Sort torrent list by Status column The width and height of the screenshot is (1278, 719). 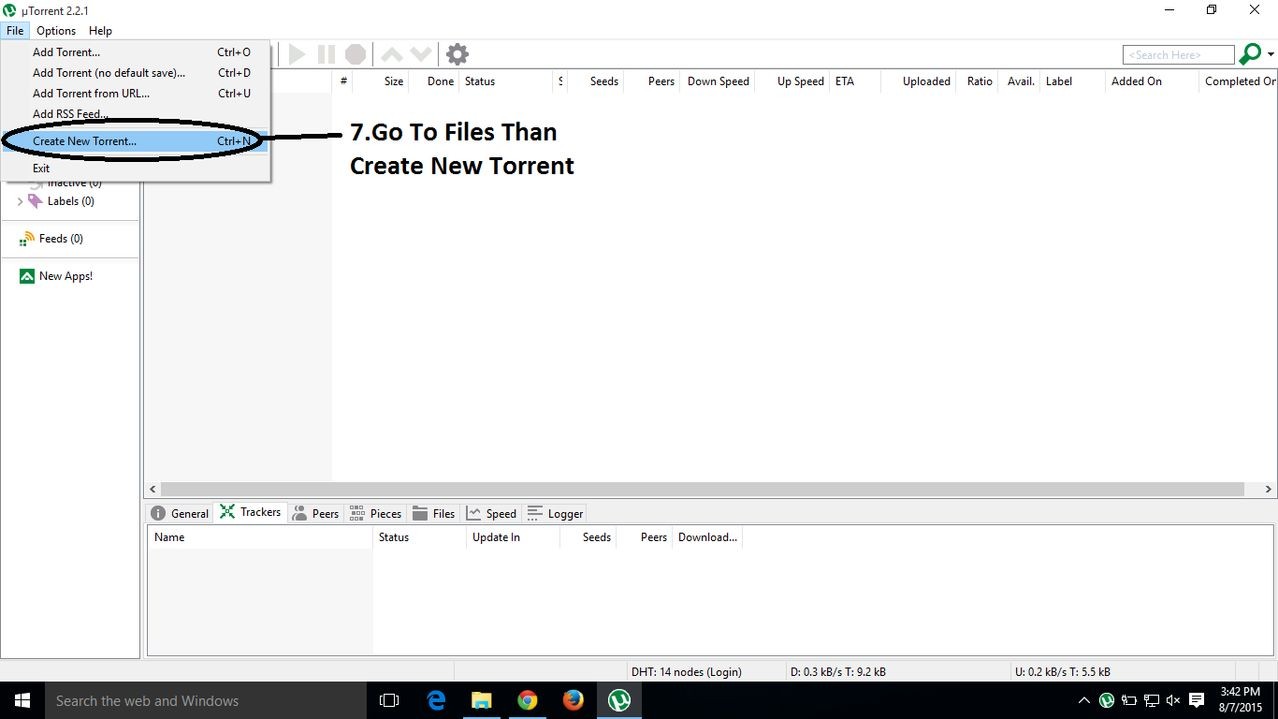pyautogui.click(x=504, y=81)
